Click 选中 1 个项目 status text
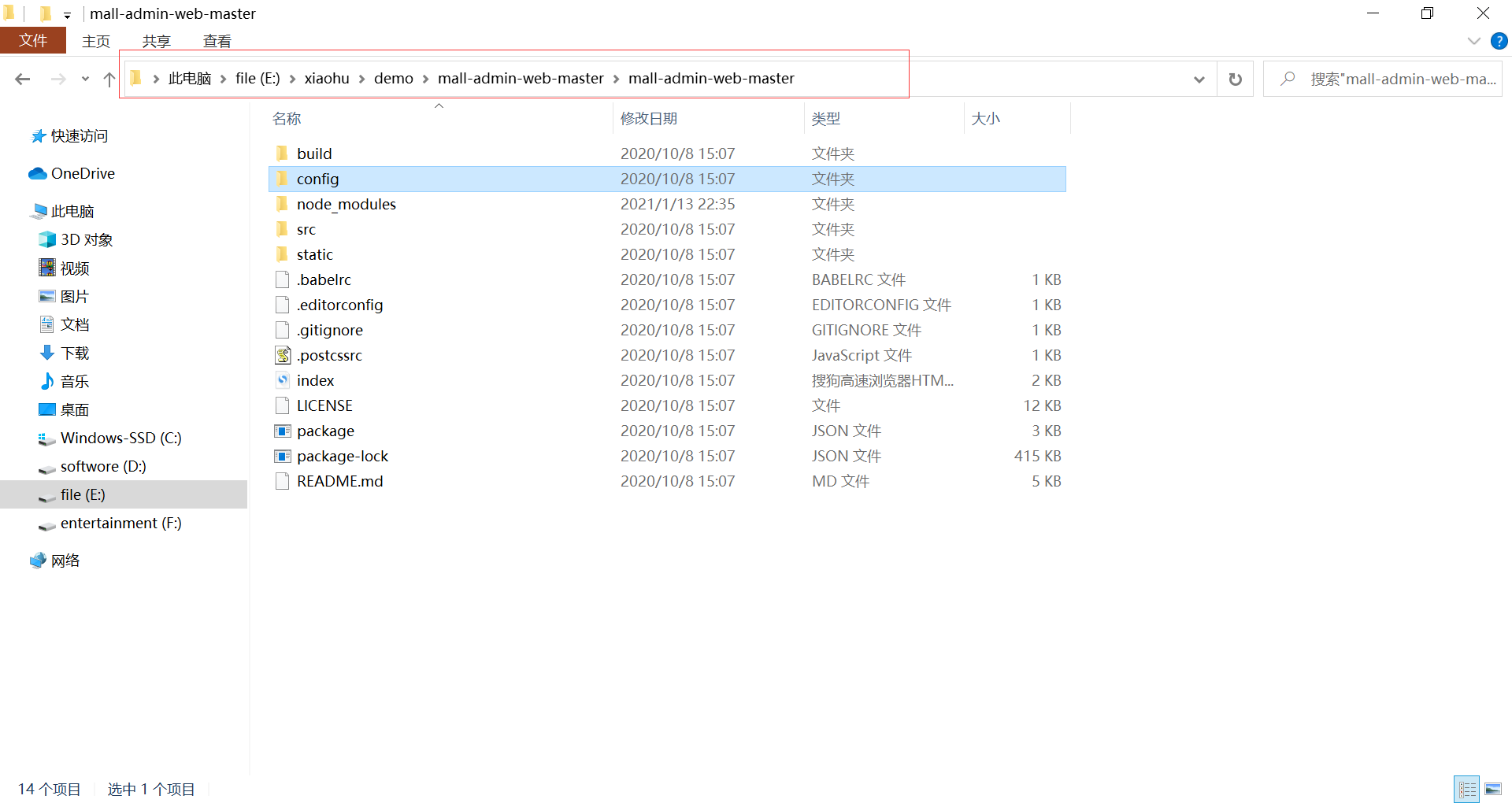Screen dimensions: 1512x803 pyautogui.click(x=151, y=789)
